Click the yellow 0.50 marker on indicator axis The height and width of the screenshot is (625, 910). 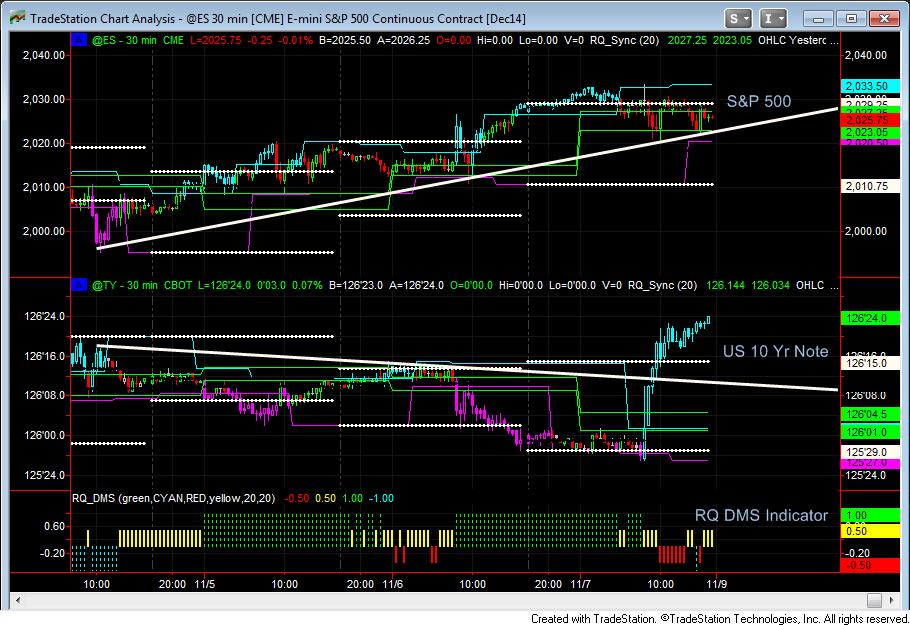[x=869, y=531]
